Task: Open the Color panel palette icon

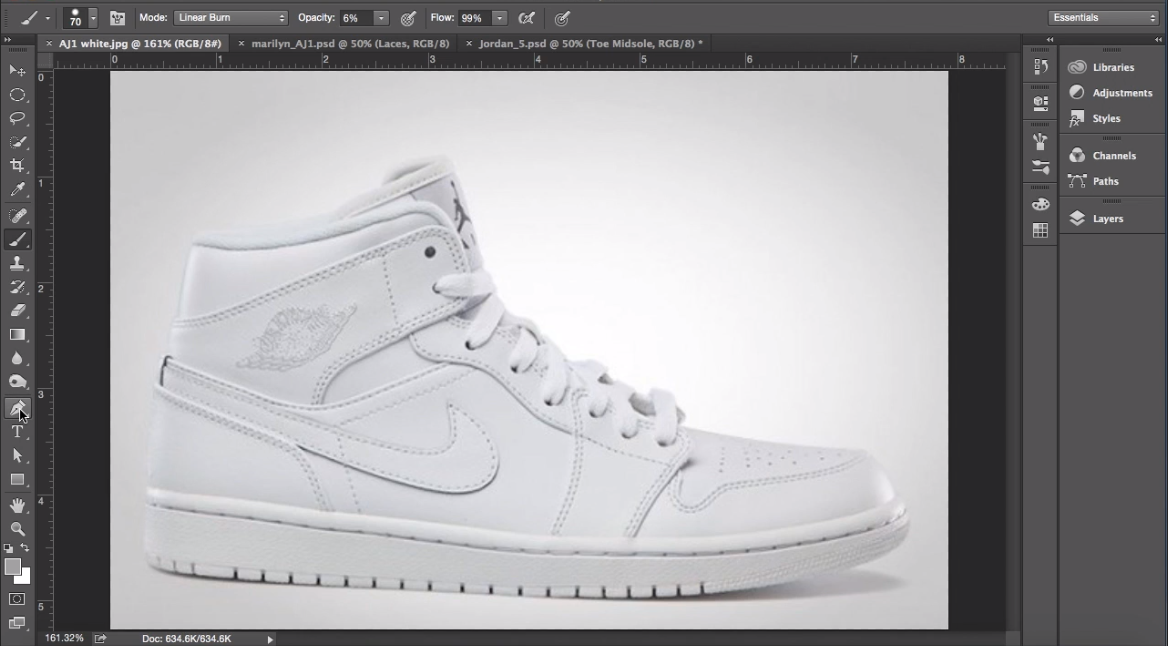Action: click(x=1041, y=204)
